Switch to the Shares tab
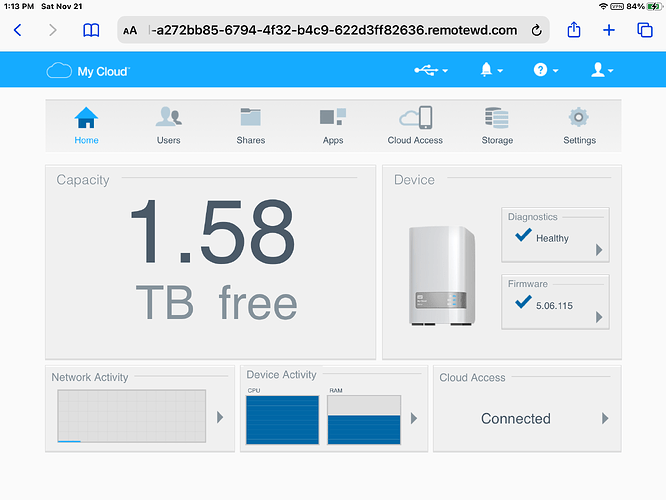Viewport: 666px width, 500px height. tap(251, 125)
